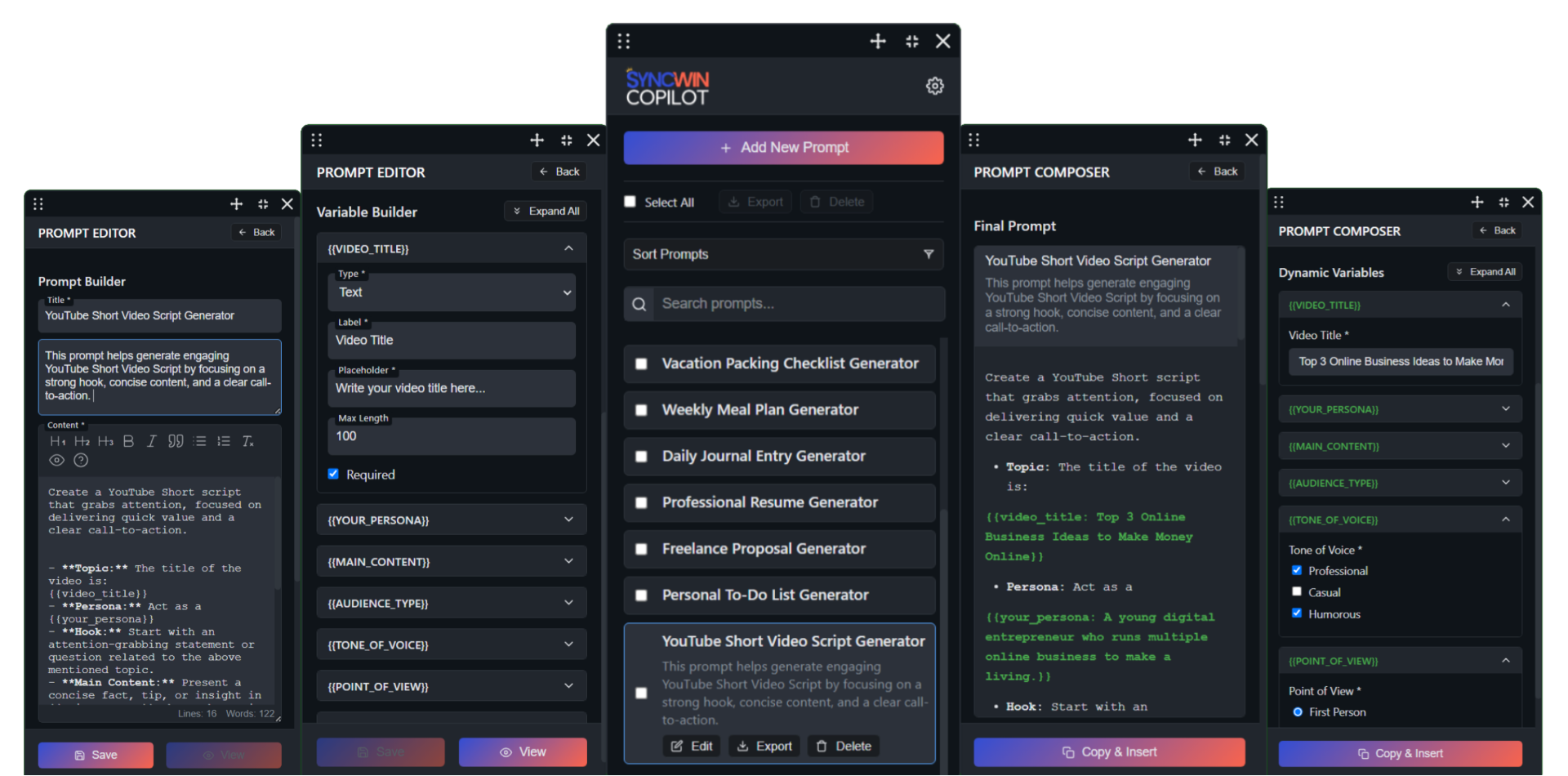Open the Professional Resume Generator prompt title

[769, 502]
